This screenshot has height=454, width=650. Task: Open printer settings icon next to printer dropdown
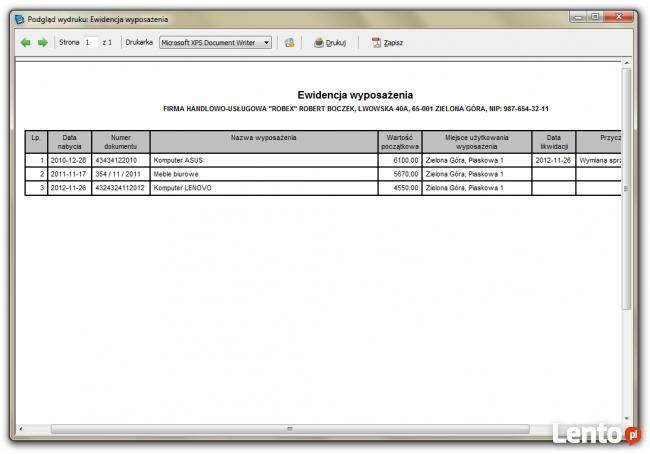coord(290,43)
